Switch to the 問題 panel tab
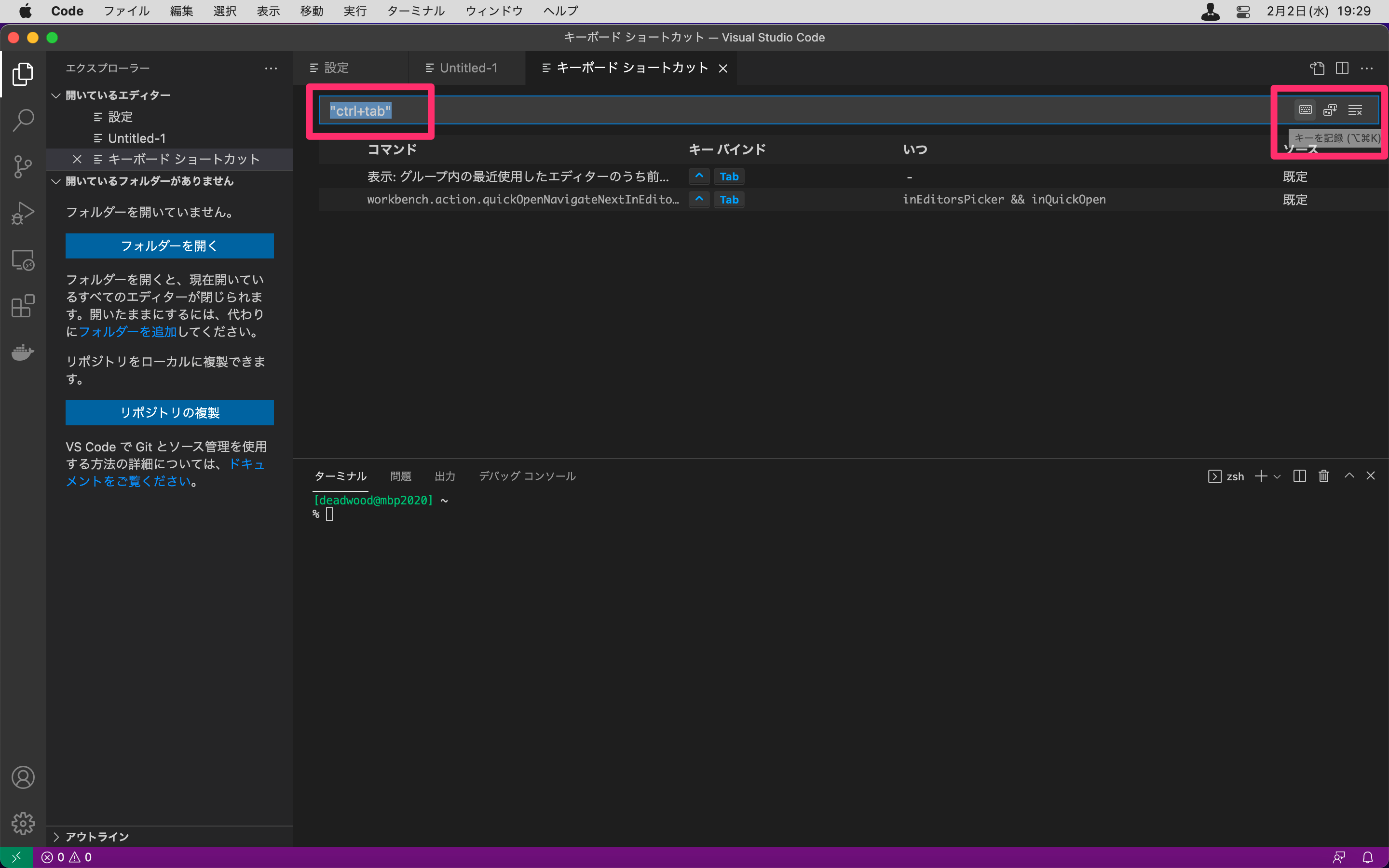1389x868 pixels. pos(401,476)
